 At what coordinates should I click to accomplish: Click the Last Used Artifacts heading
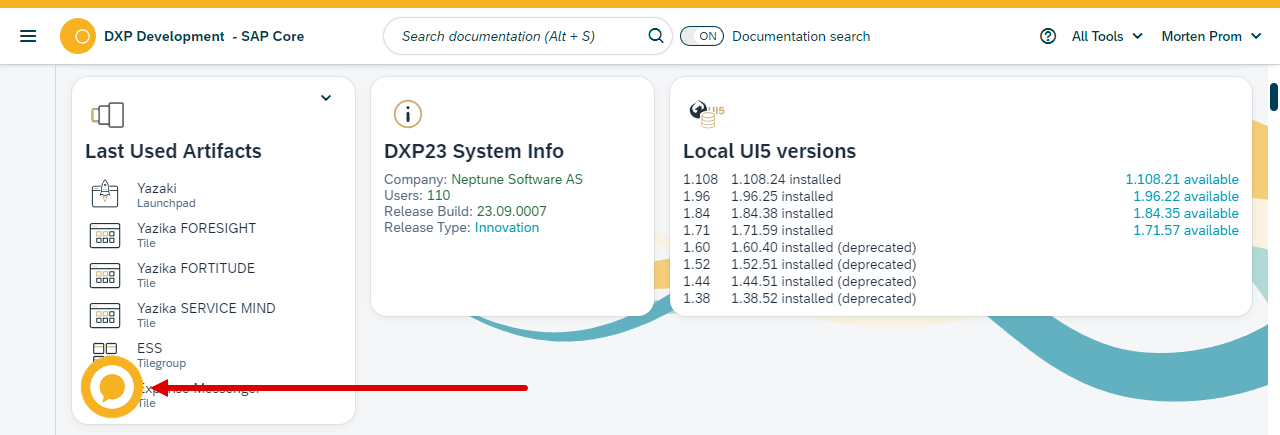coord(173,151)
